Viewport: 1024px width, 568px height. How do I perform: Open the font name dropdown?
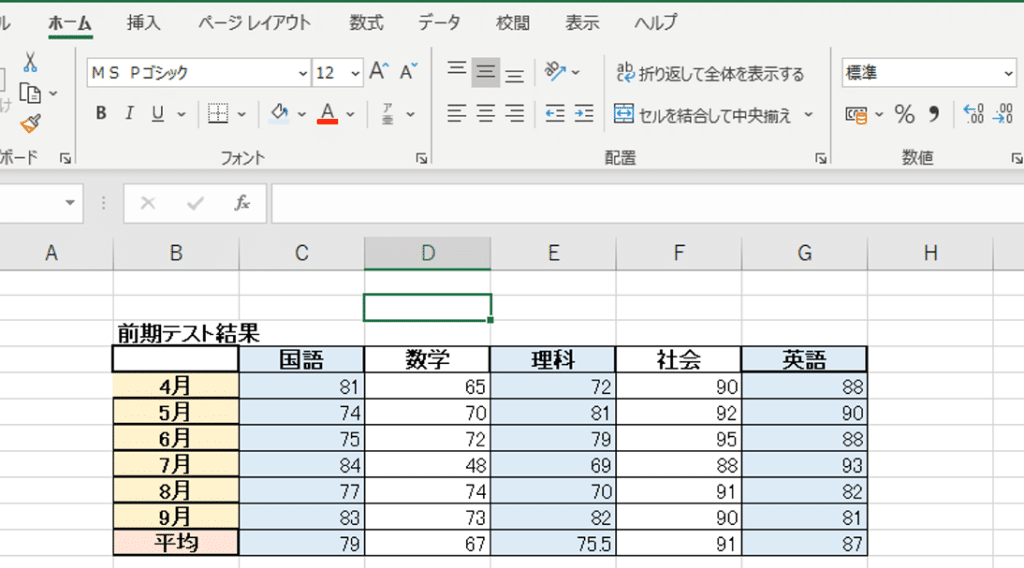[302, 73]
